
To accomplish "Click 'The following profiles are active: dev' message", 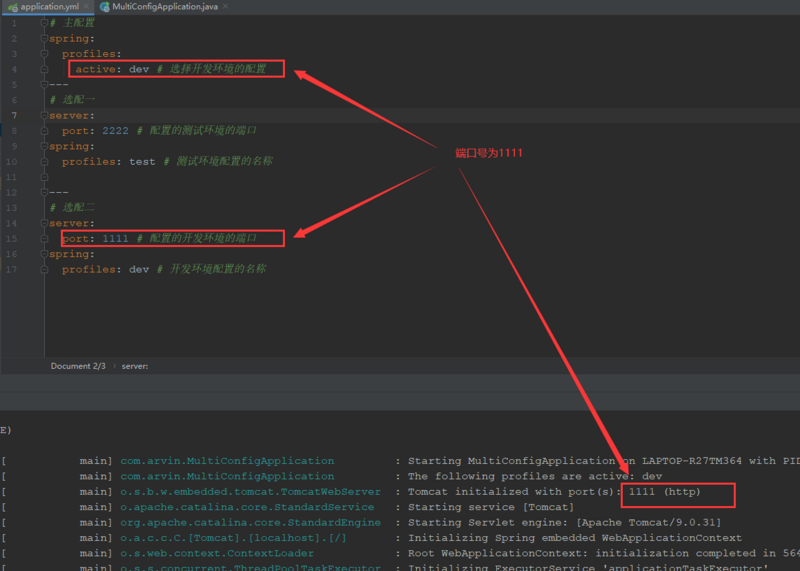I will tap(535, 476).
